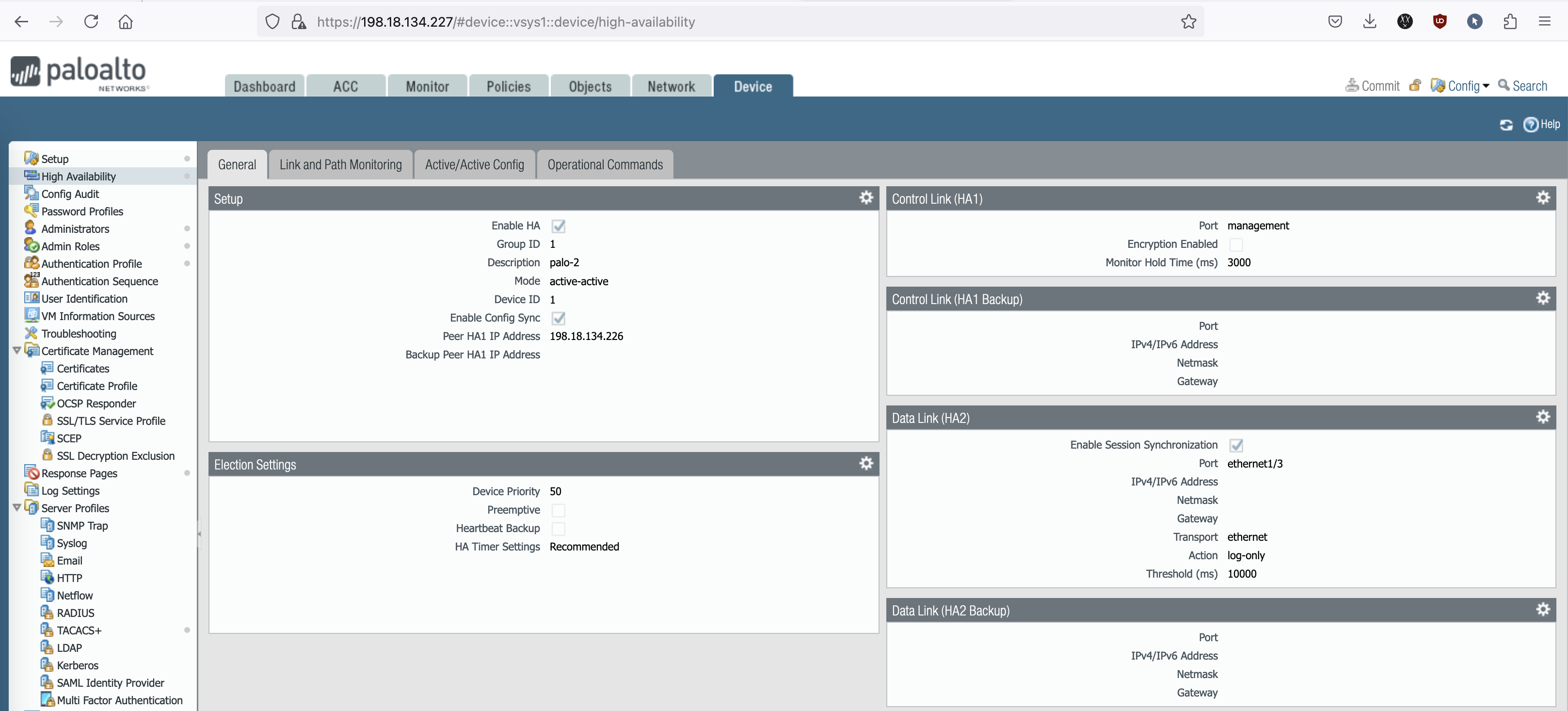Toggle the Preemptive checkbox
Viewport: 1568px width, 711px height.
point(558,510)
